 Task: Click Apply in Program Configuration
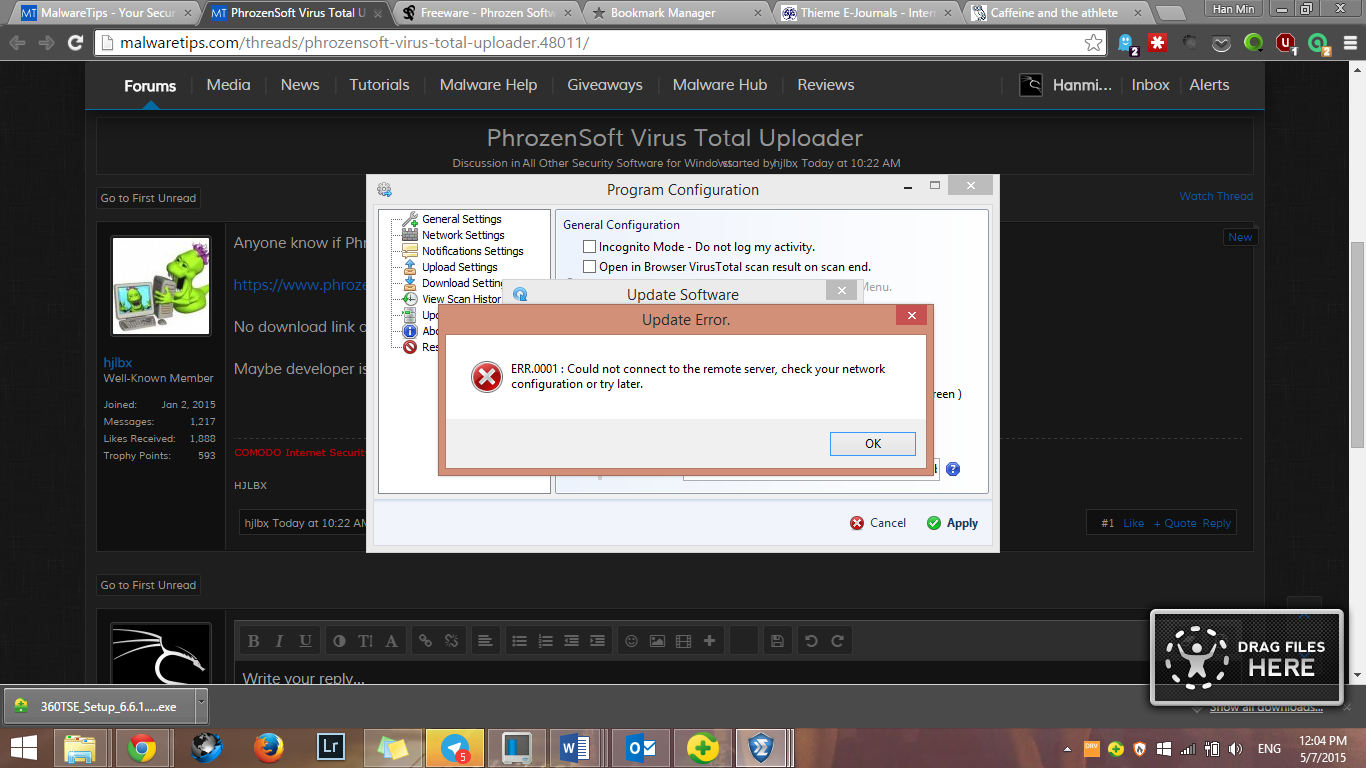(x=952, y=523)
